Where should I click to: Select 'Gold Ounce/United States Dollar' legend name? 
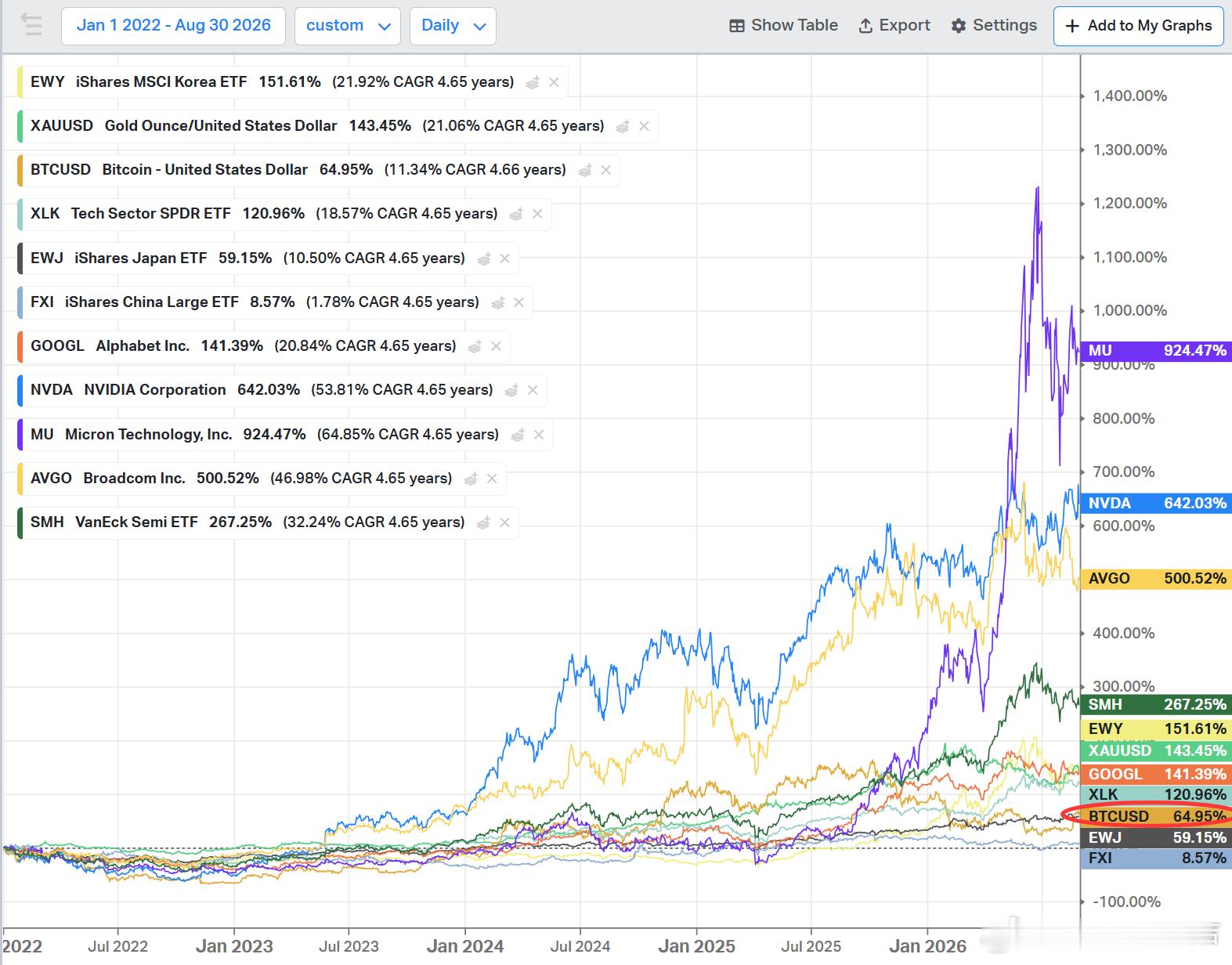coord(221,126)
